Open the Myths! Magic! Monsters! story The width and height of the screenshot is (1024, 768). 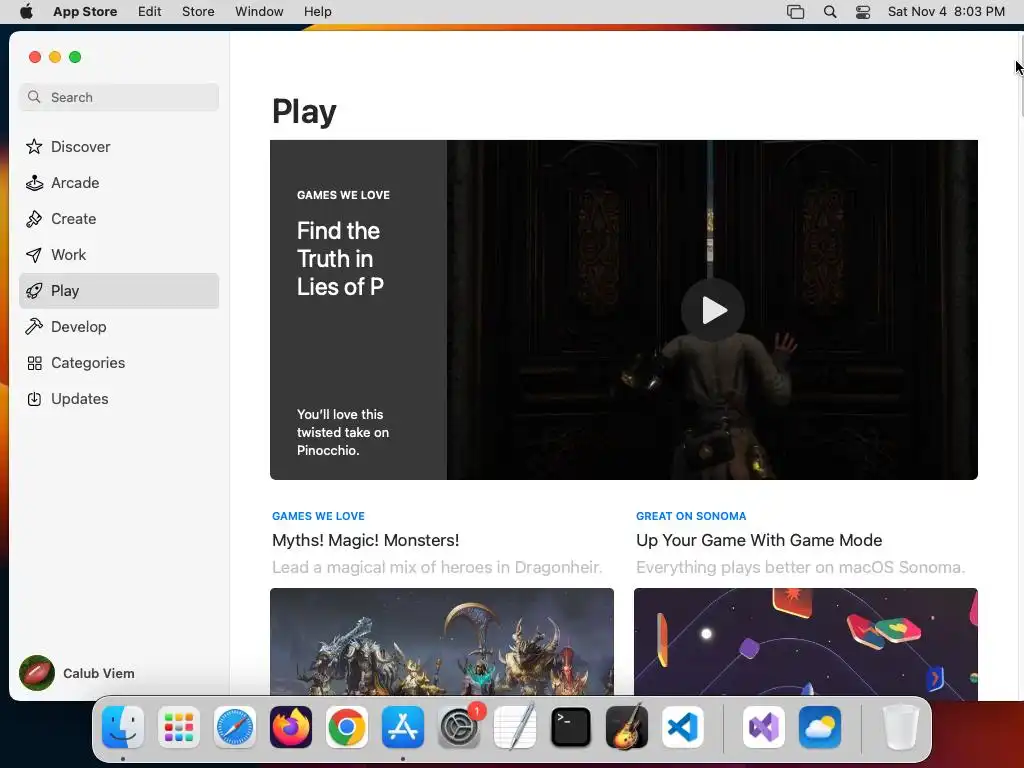tap(366, 540)
